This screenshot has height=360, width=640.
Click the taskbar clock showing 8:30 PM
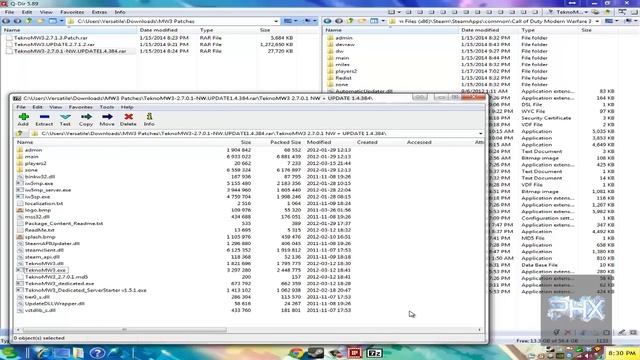click(622, 353)
